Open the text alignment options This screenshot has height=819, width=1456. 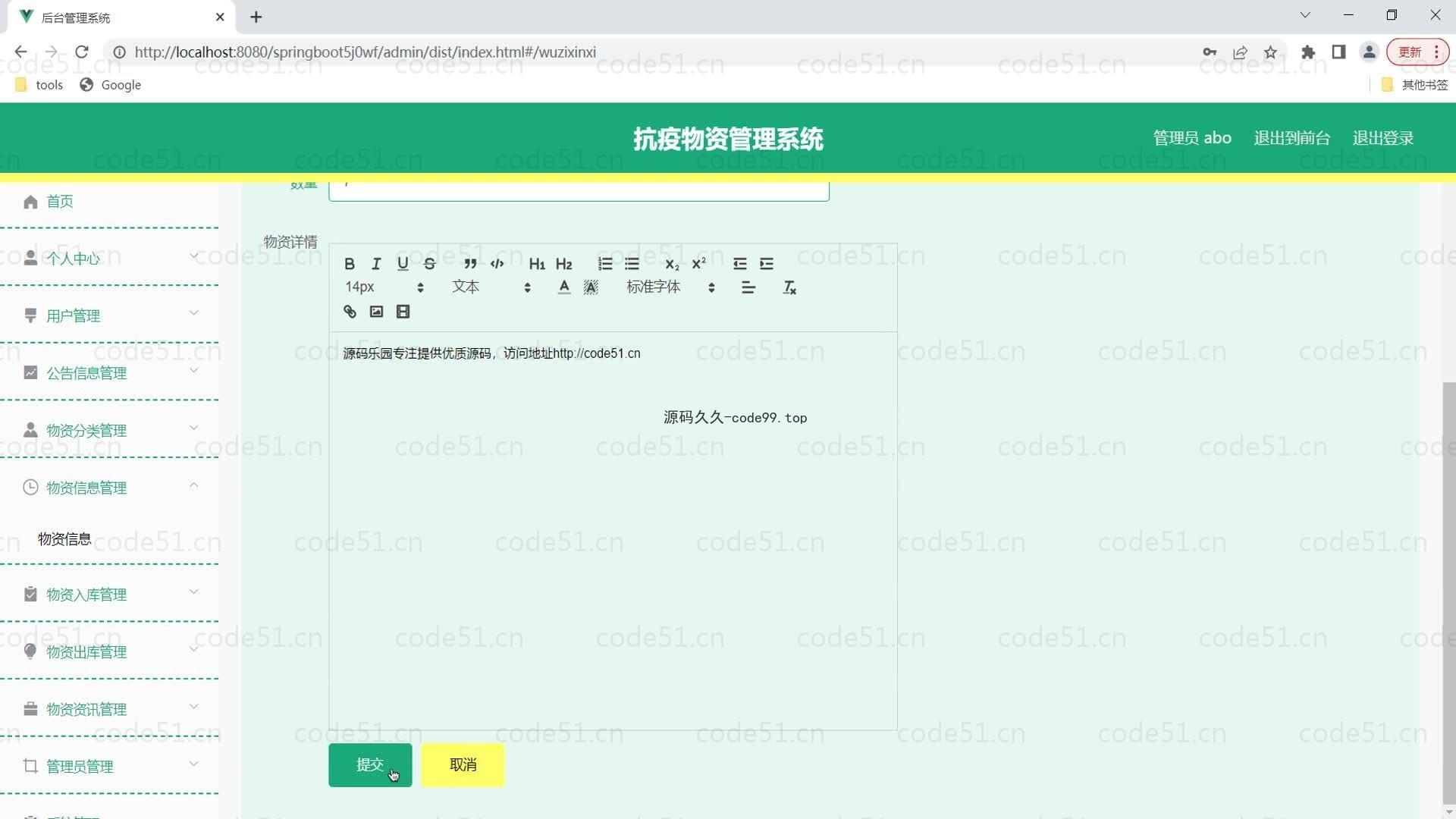pos(748,287)
